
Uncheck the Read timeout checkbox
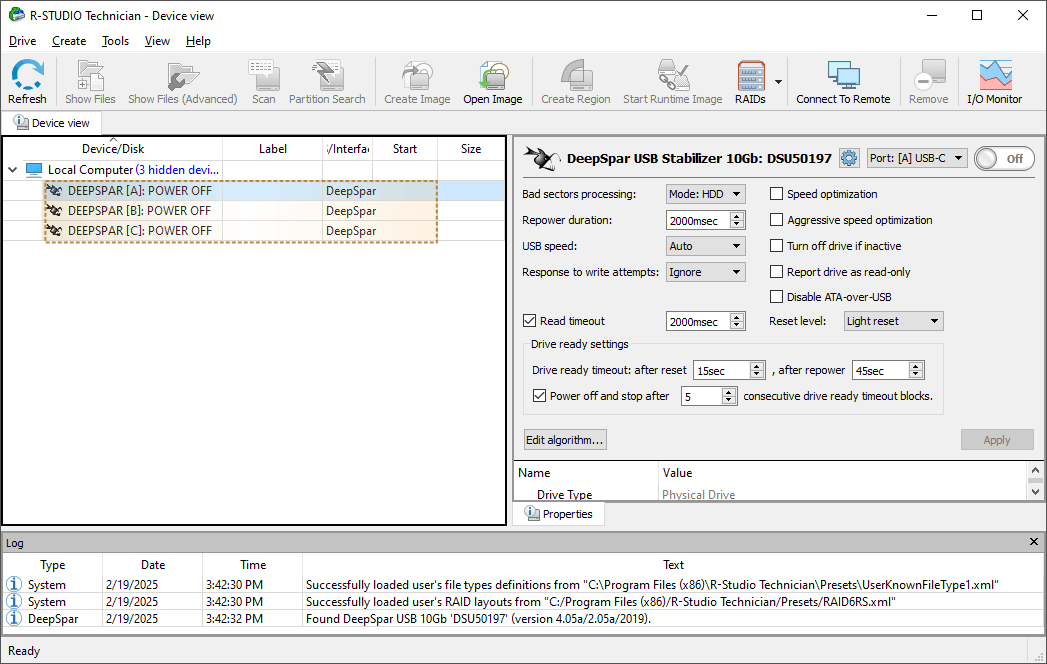pyautogui.click(x=530, y=321)
